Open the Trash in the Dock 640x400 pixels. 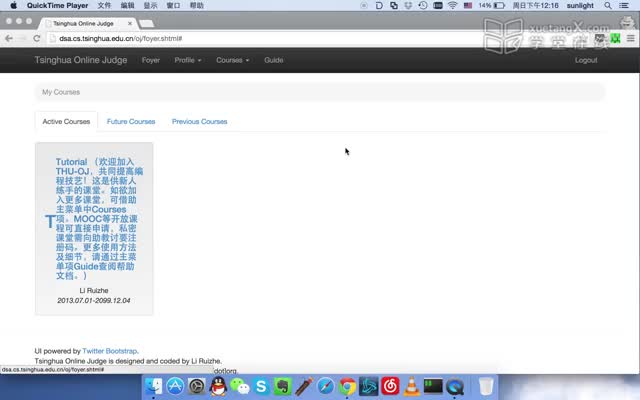(x=486, y=386)
